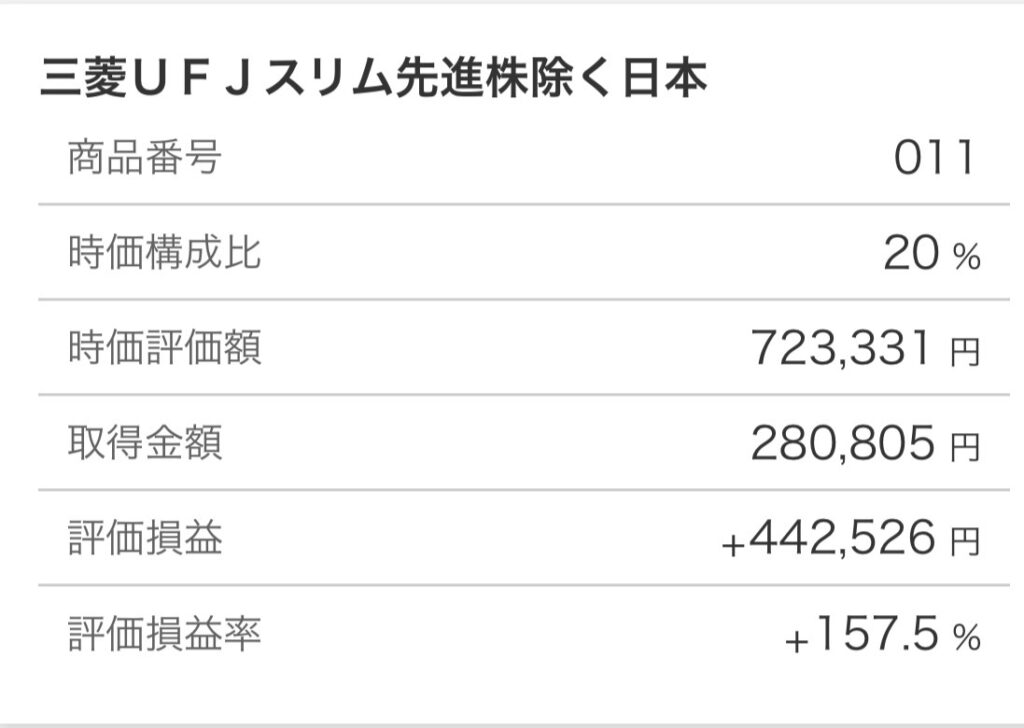Select the 時価評価額 label
This screenshot has width=1024, height=728.
tap(164, 349)
